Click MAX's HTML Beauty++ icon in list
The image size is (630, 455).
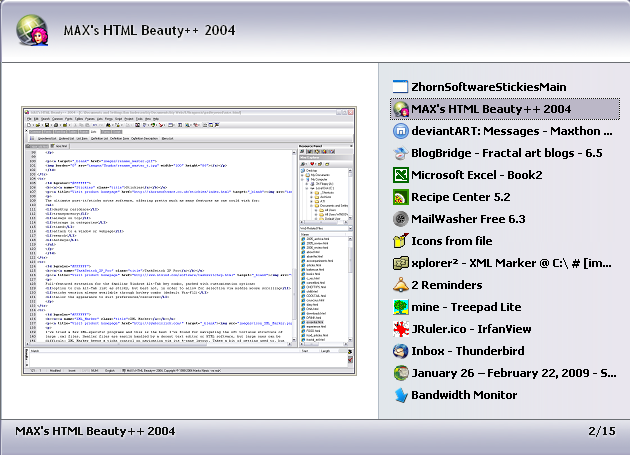click(400, 109)
